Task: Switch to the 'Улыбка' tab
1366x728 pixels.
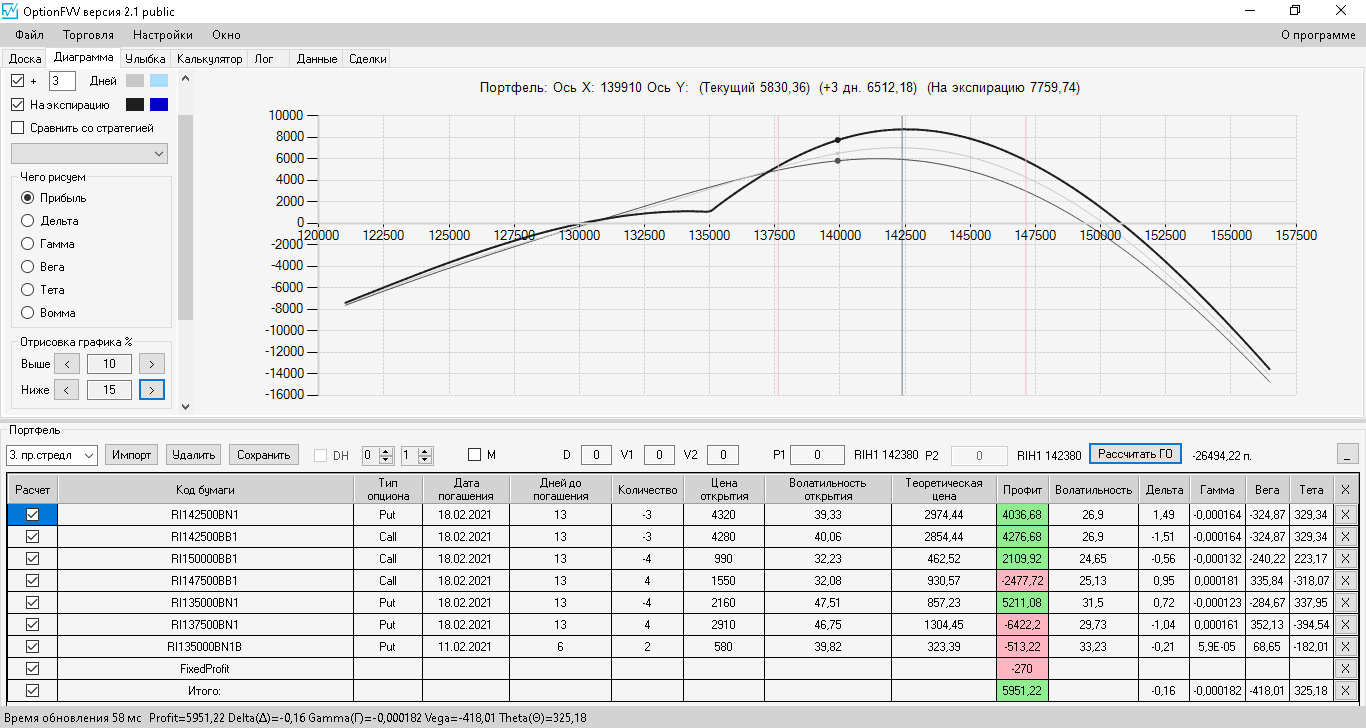Action: pos(146,59)
